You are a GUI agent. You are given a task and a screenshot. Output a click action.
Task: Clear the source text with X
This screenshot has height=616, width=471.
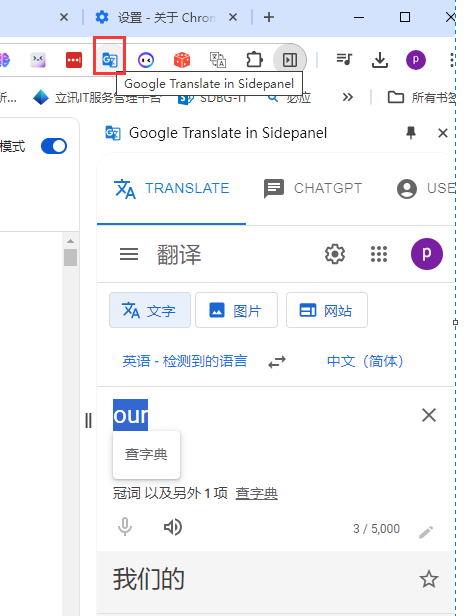[429, 415]
